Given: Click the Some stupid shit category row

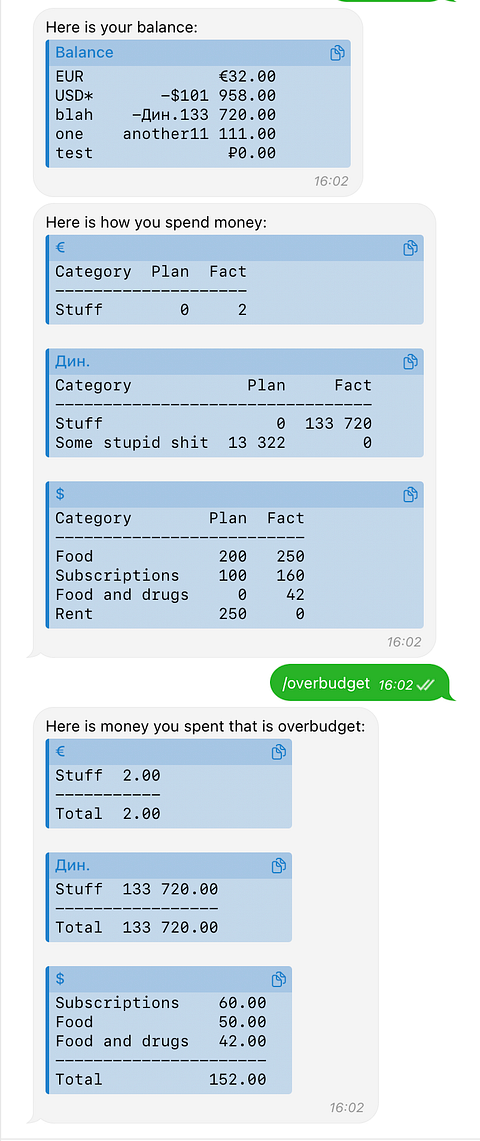Looking at the screenshot, I should point(214,442).
